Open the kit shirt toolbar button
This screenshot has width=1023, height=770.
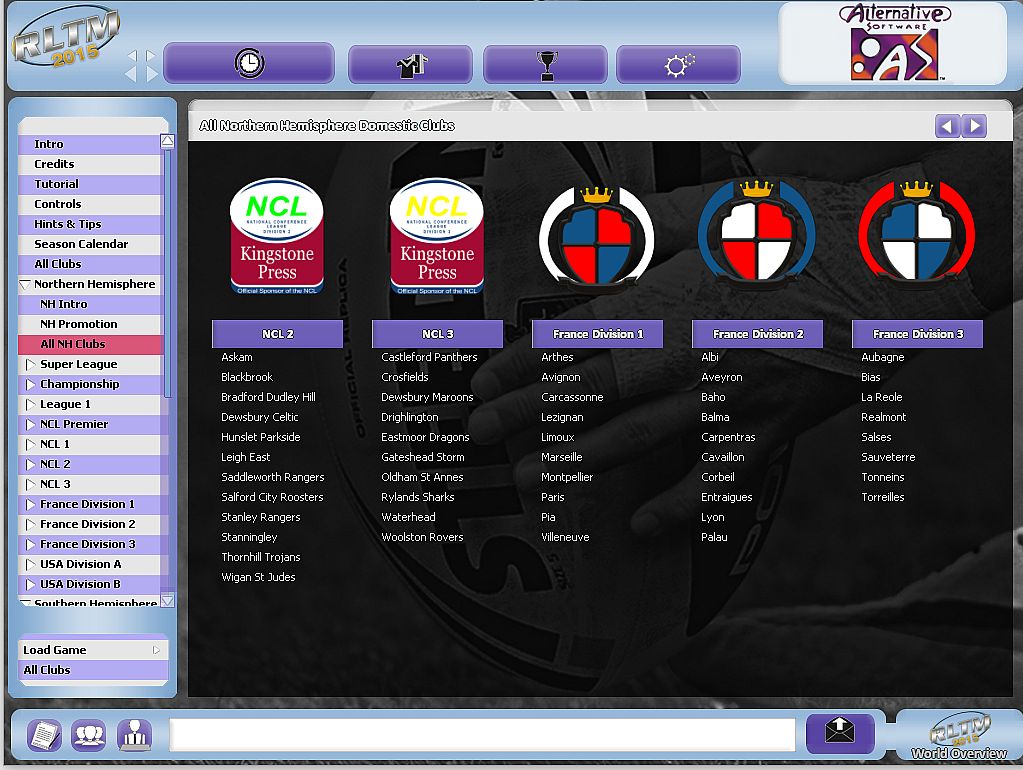[x=410, y=65]
